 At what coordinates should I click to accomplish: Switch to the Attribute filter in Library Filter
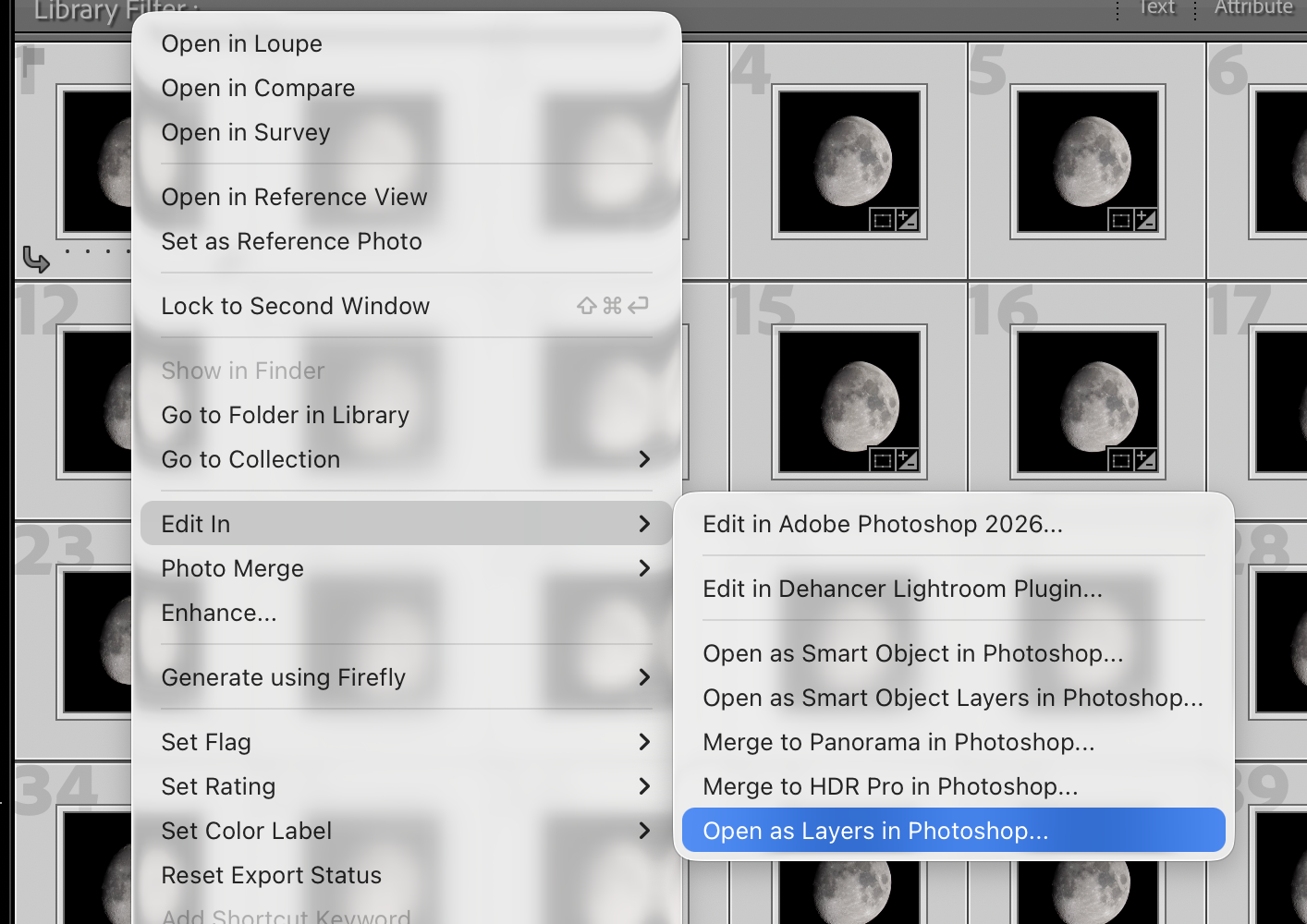point(1253,7)
